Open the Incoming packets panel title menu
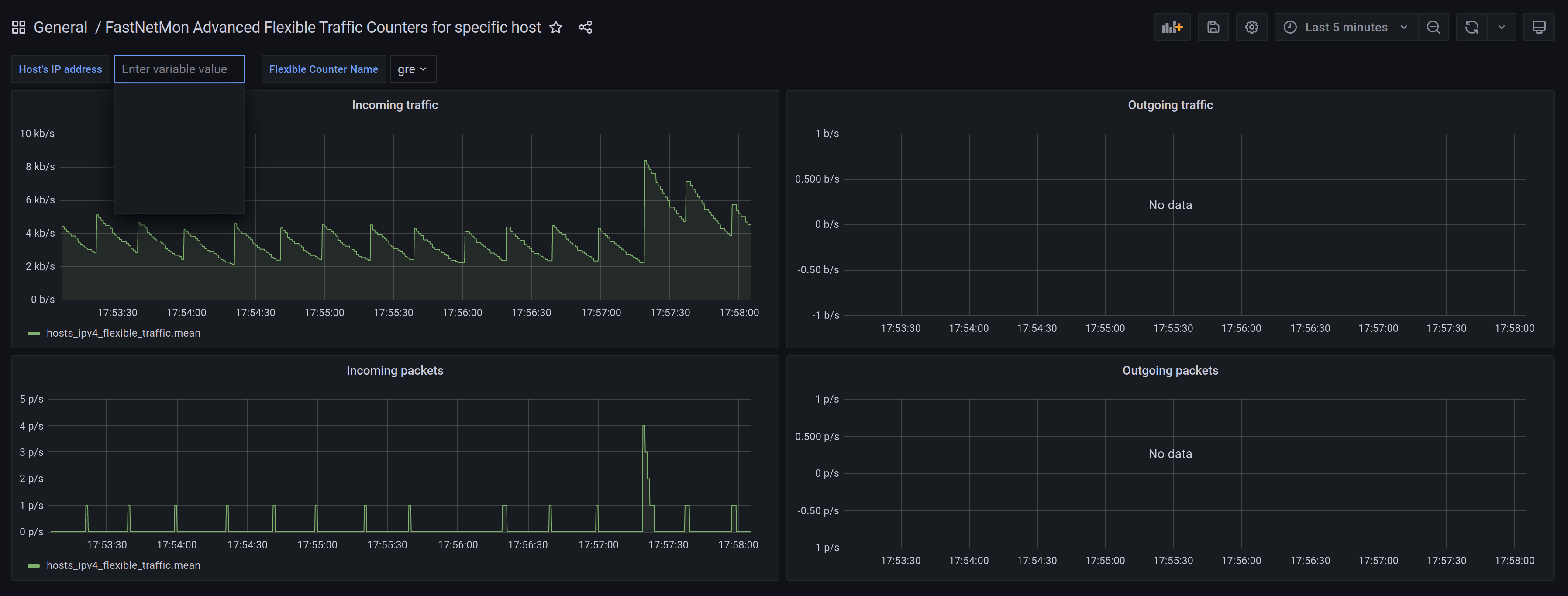 pos(394,371)
